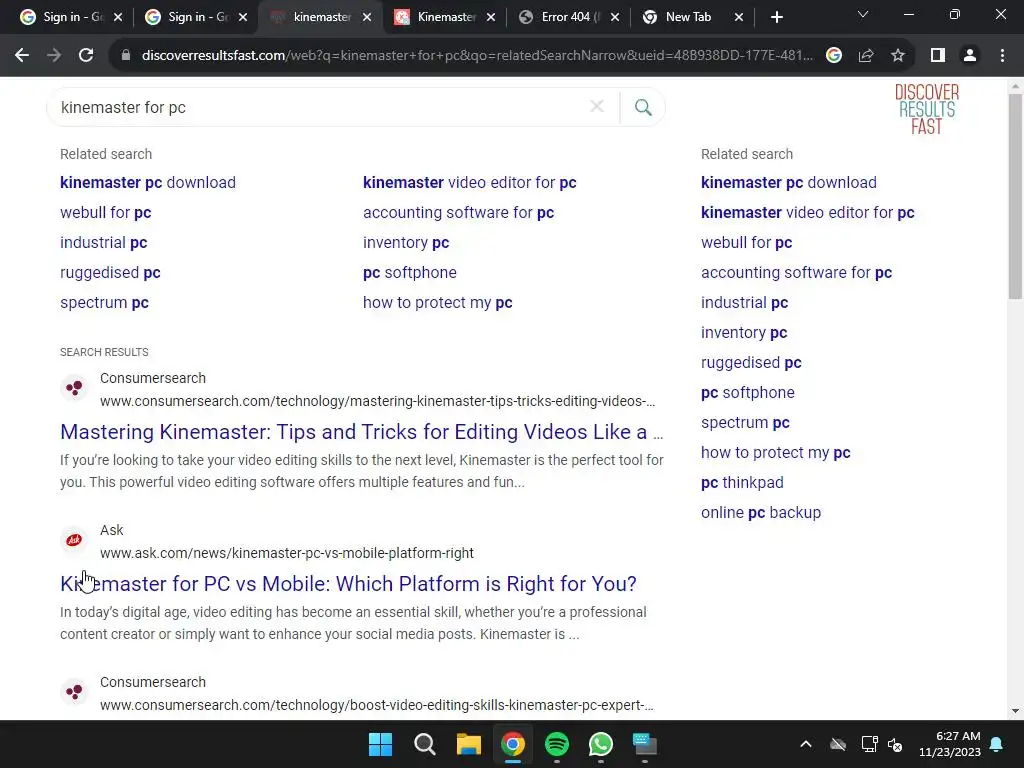1024x768 pixels.
Task: Open a new tab with plus button
Action: coord(776,17)
